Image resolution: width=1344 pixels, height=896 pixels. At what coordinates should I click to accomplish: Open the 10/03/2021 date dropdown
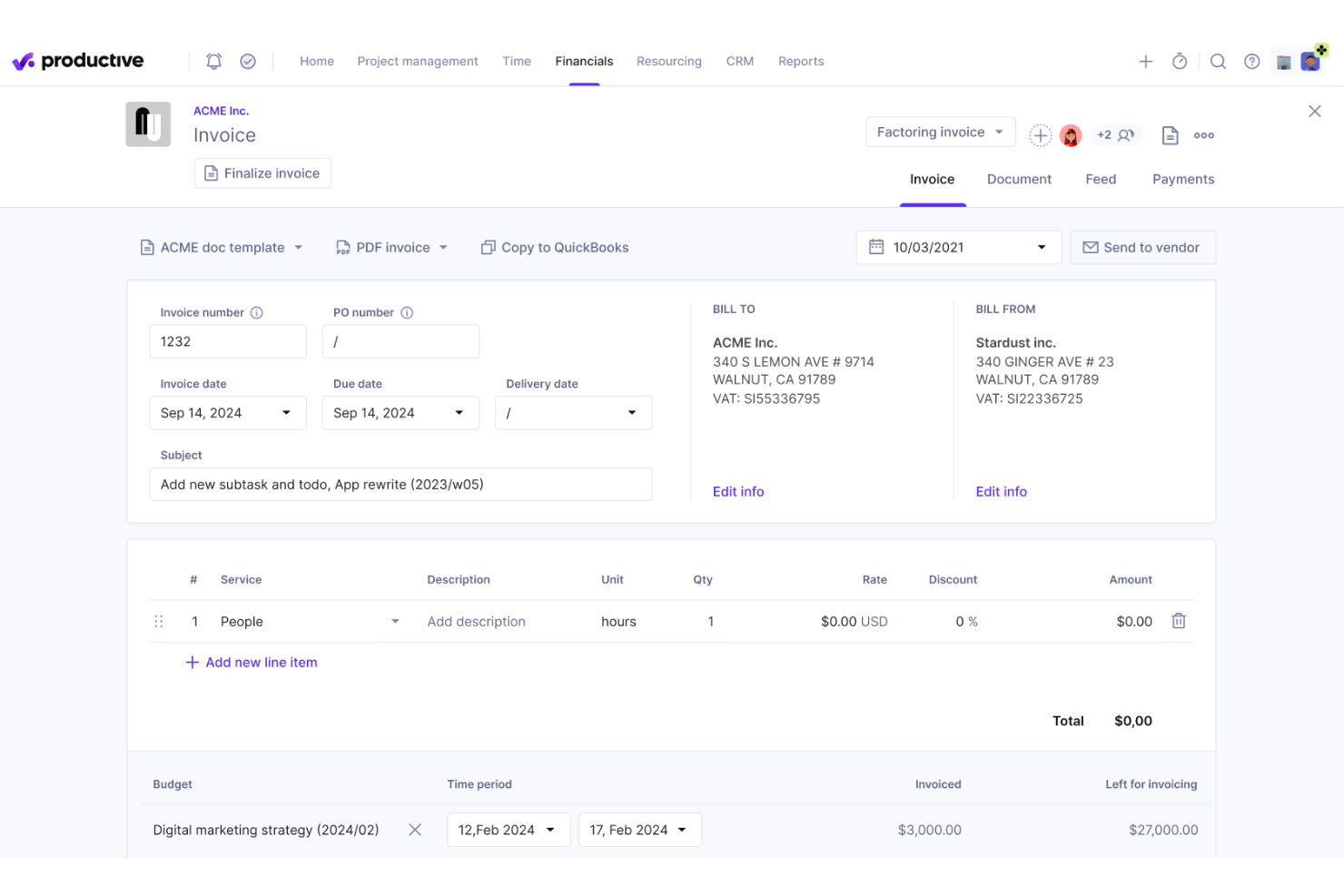pyautogui.click(x=959, y=248)
